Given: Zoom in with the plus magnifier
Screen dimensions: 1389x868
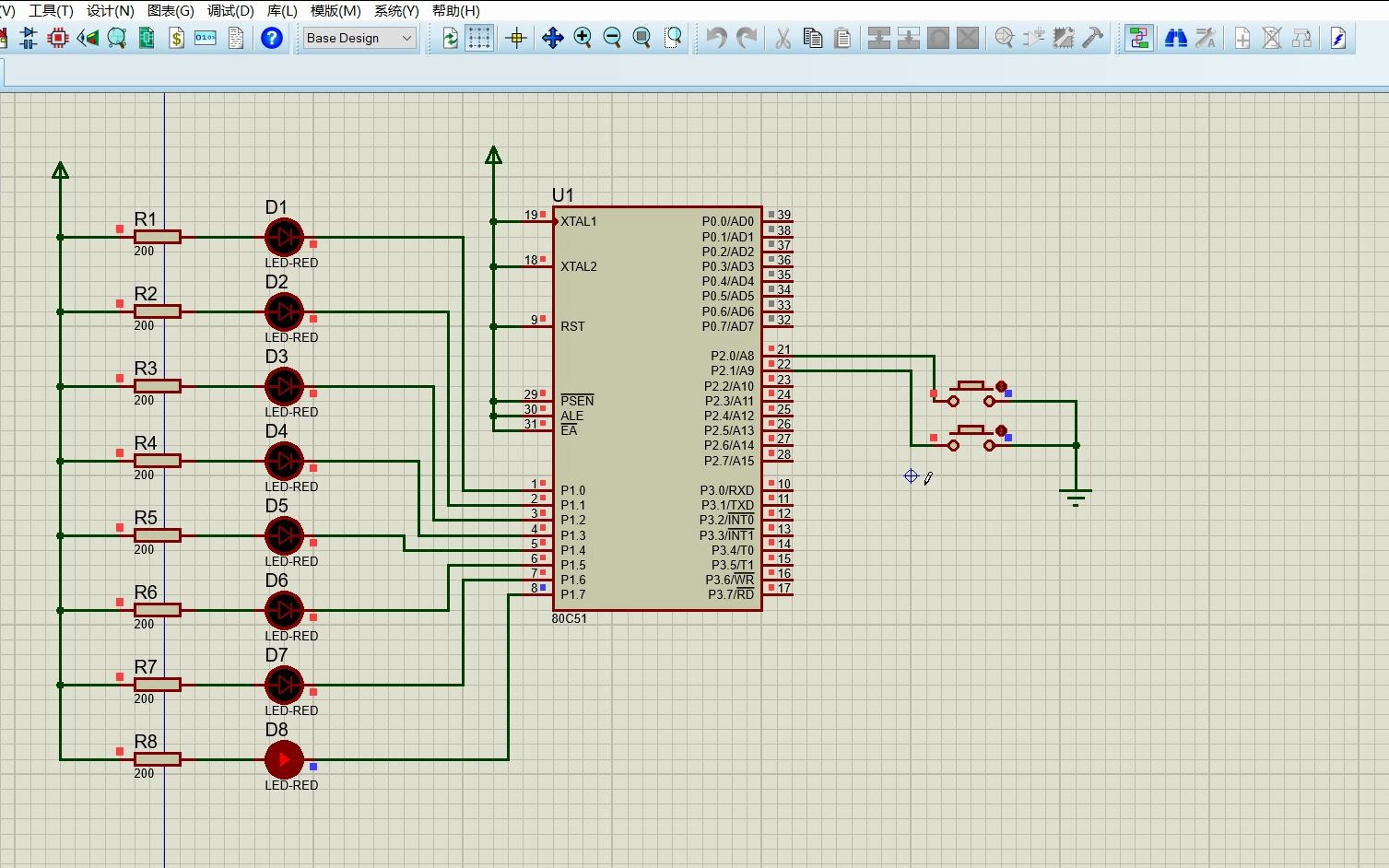Looking at the screenshot, I should (583, 38).
